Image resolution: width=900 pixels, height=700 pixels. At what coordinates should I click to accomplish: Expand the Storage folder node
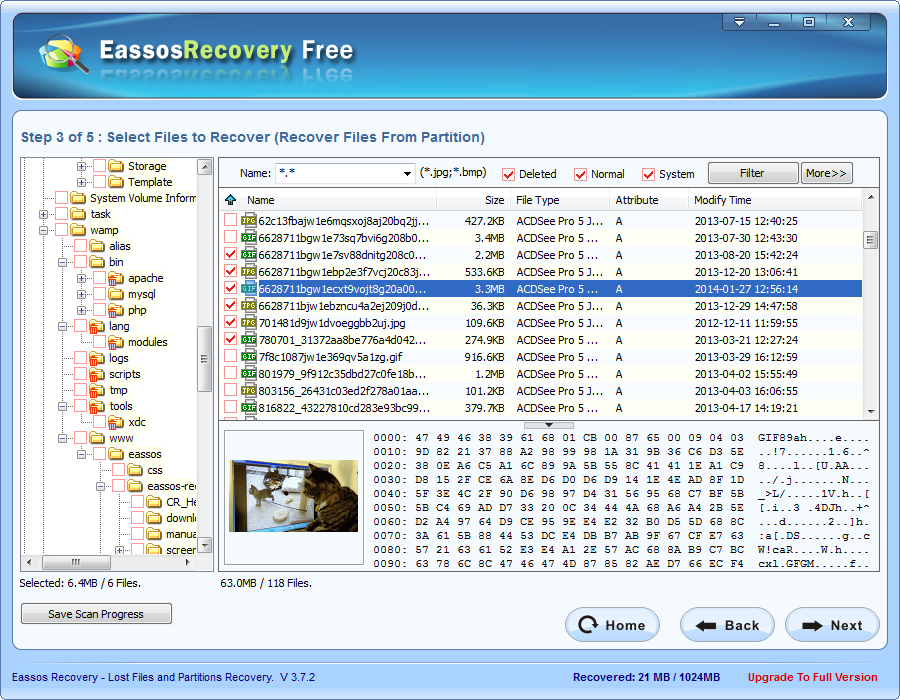82,166
